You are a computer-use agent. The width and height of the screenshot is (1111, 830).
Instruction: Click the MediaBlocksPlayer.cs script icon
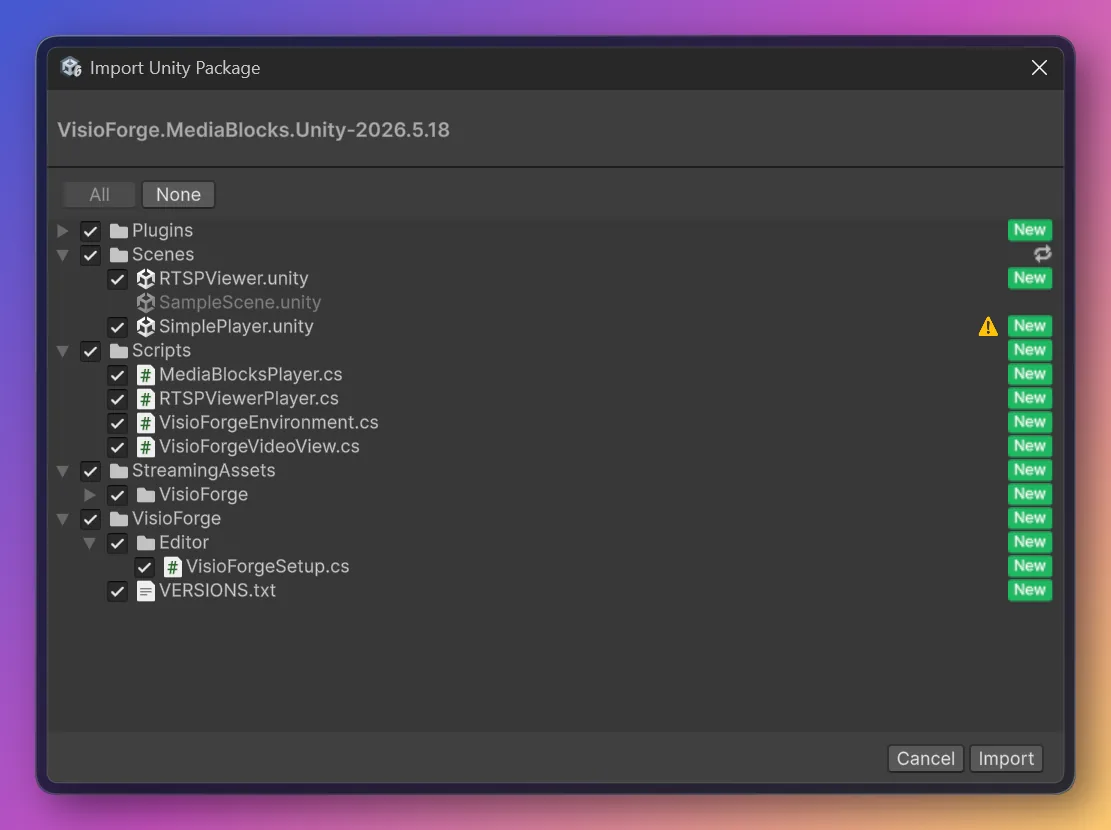point(145,375)
